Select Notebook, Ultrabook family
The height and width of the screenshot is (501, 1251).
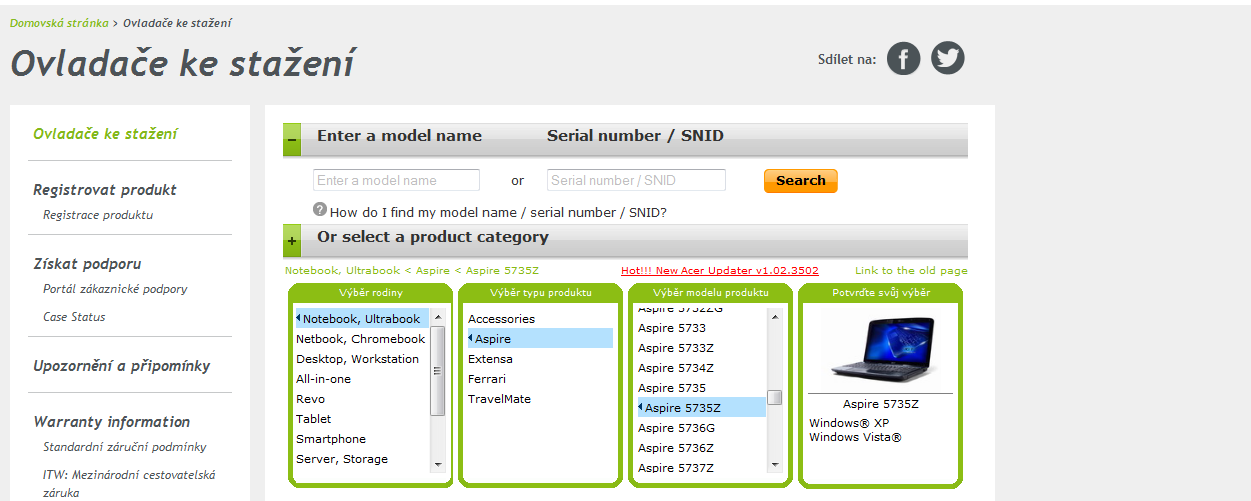tap(362, 319)
